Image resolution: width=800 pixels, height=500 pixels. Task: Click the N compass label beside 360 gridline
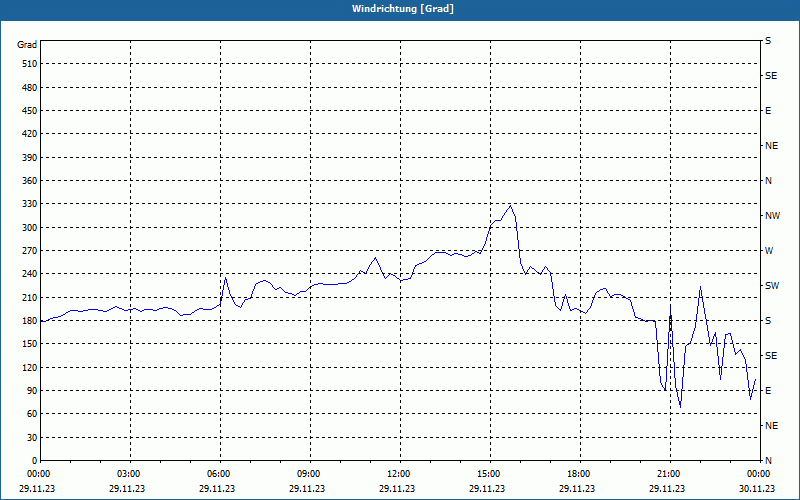point(768,181)
